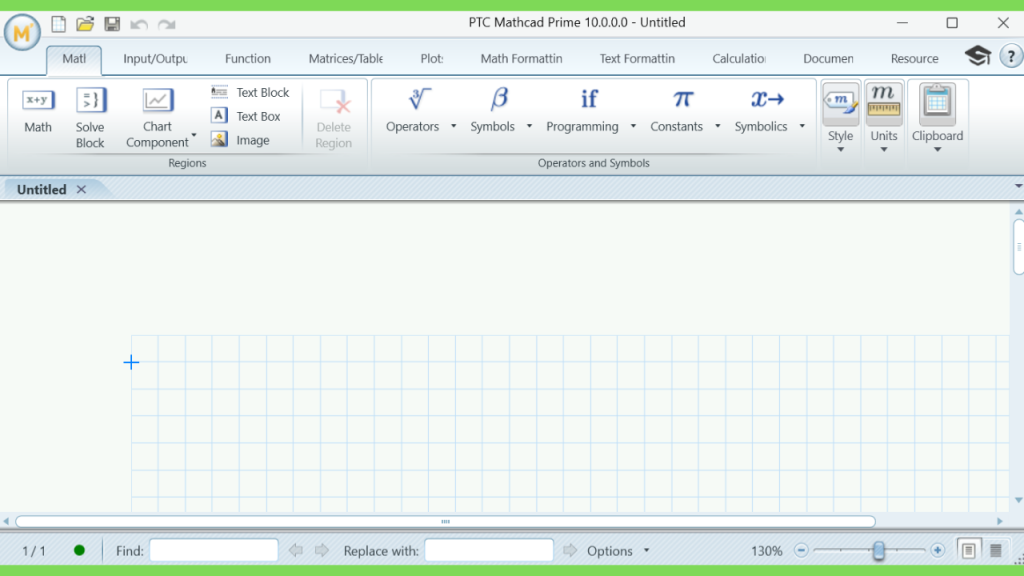1024x576 pixels.
Task: Click the Delete Region button
Action: (334, 120)
